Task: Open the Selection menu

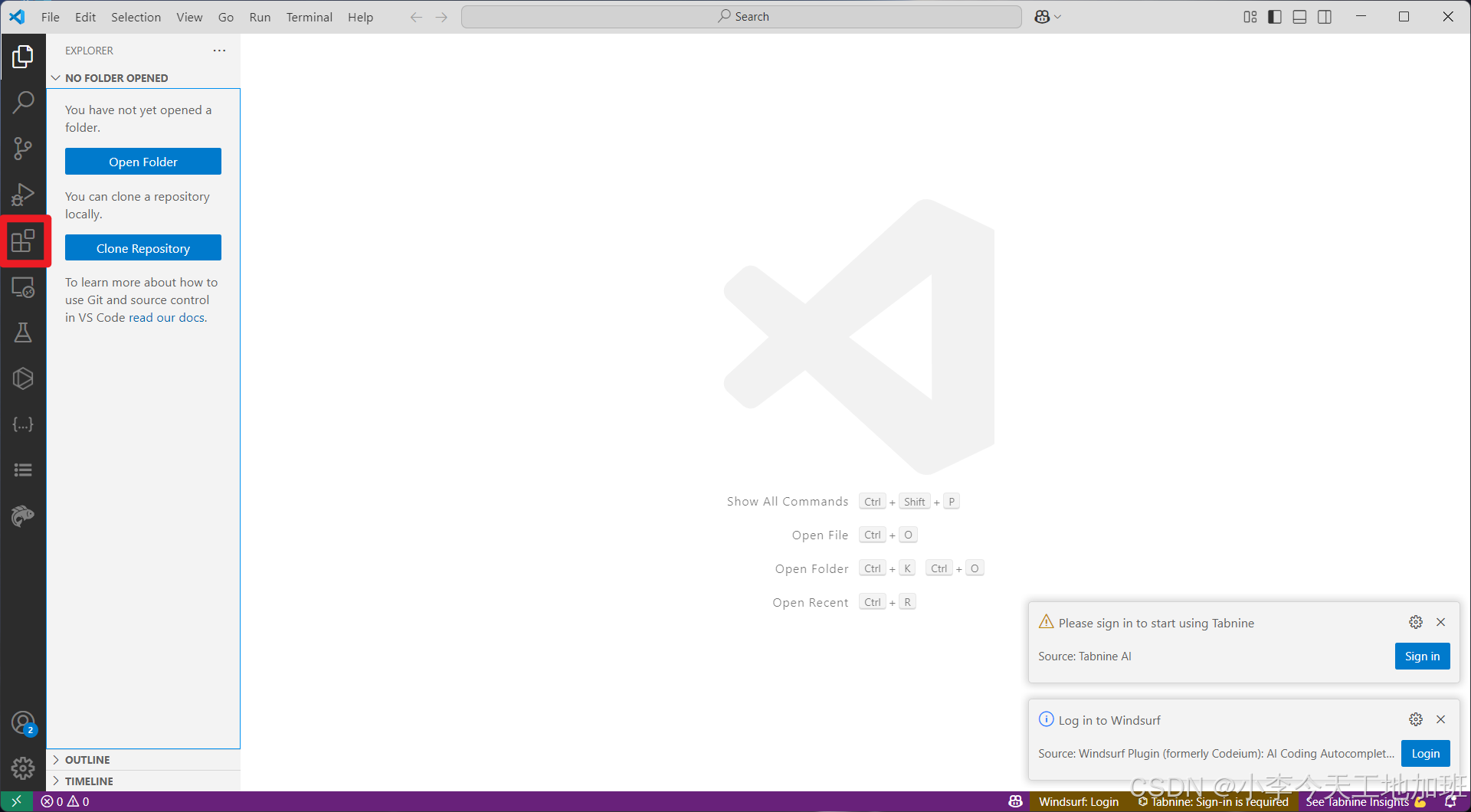Action: click(136, 17)
